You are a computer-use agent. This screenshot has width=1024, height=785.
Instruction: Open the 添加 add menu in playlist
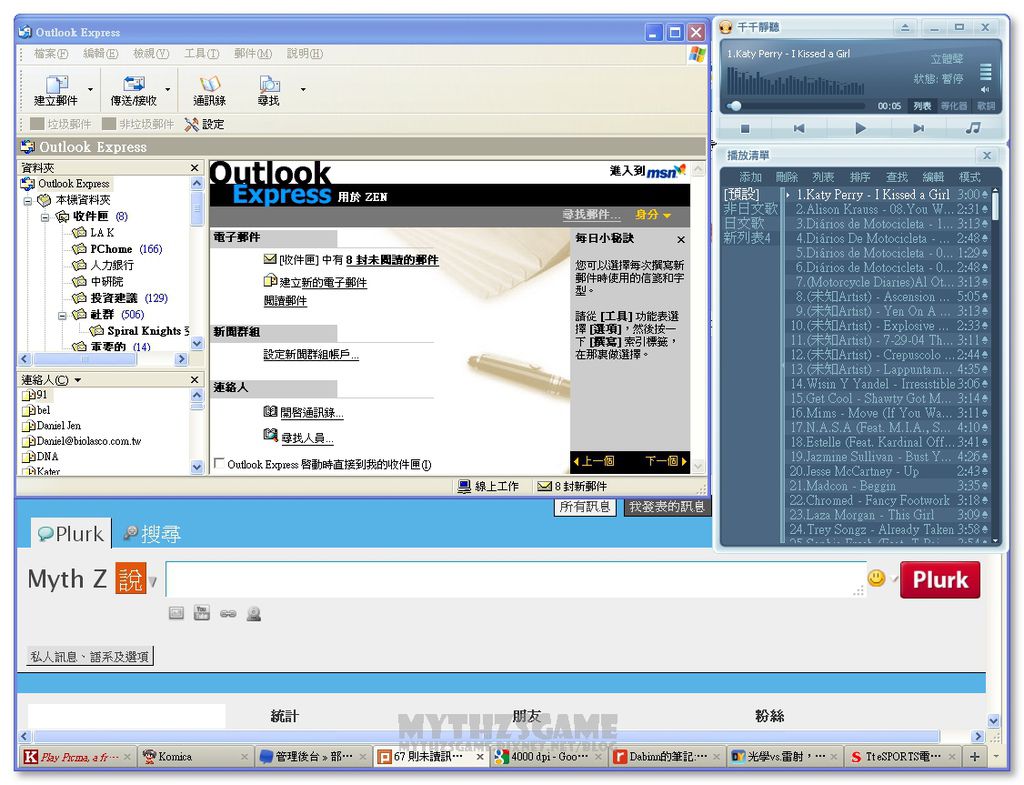[750, 177]
